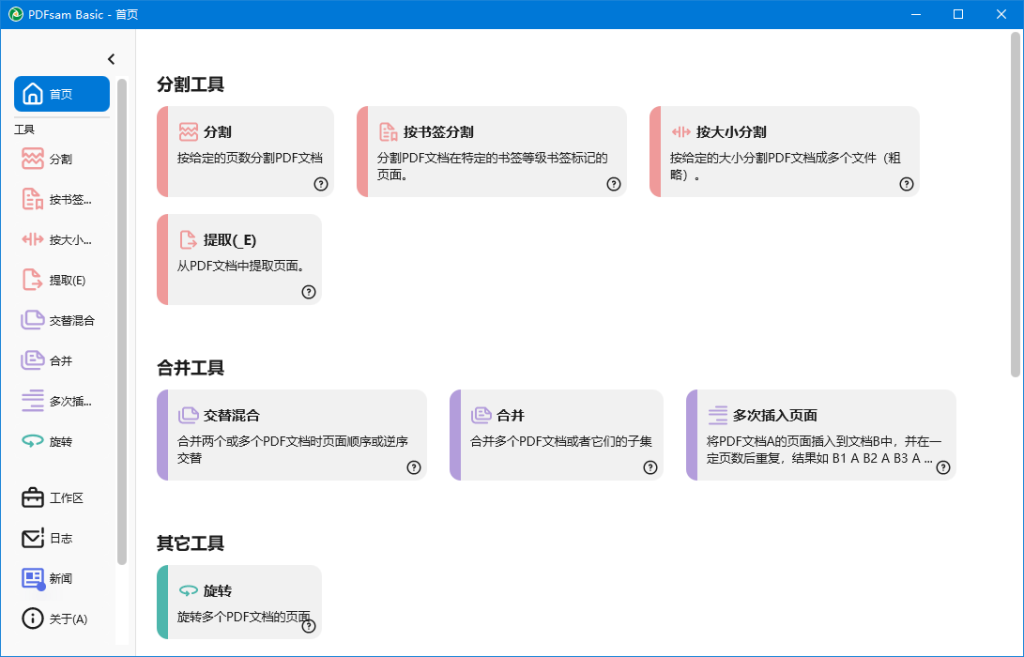This screenshot has width=1024, height=657.
Task: Click the 按大小分割 card icon
Action: point(680,132)
